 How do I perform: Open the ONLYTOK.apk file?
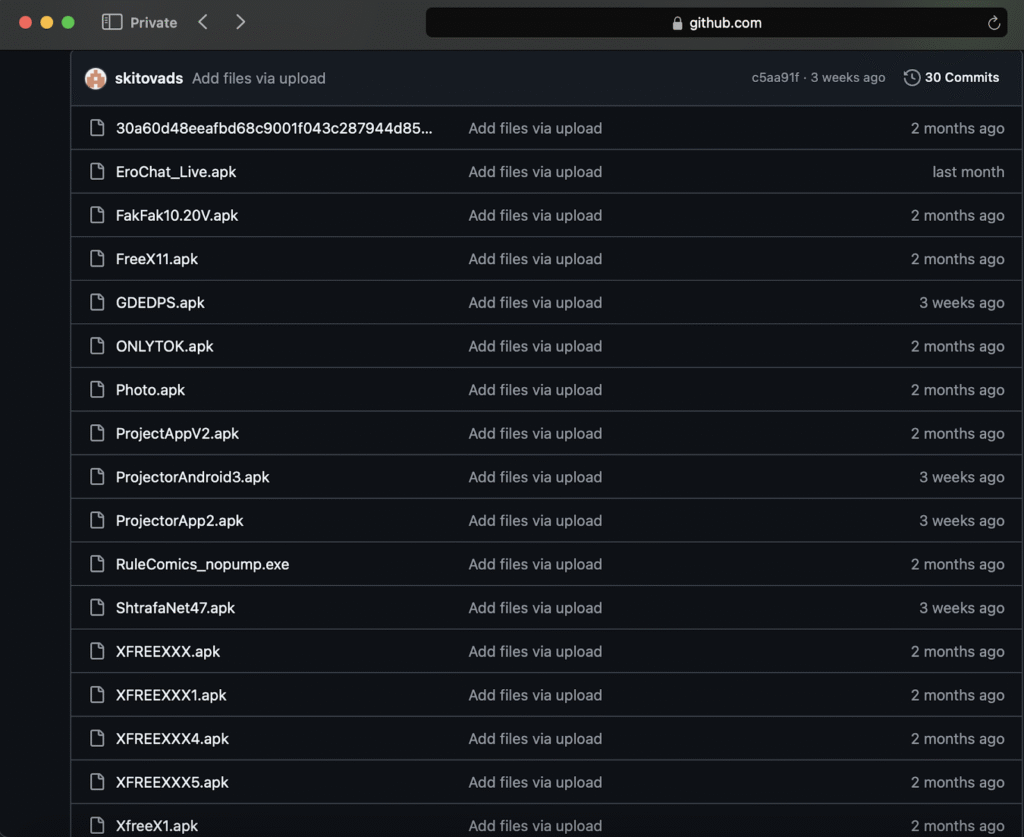[x=165, y=346]
